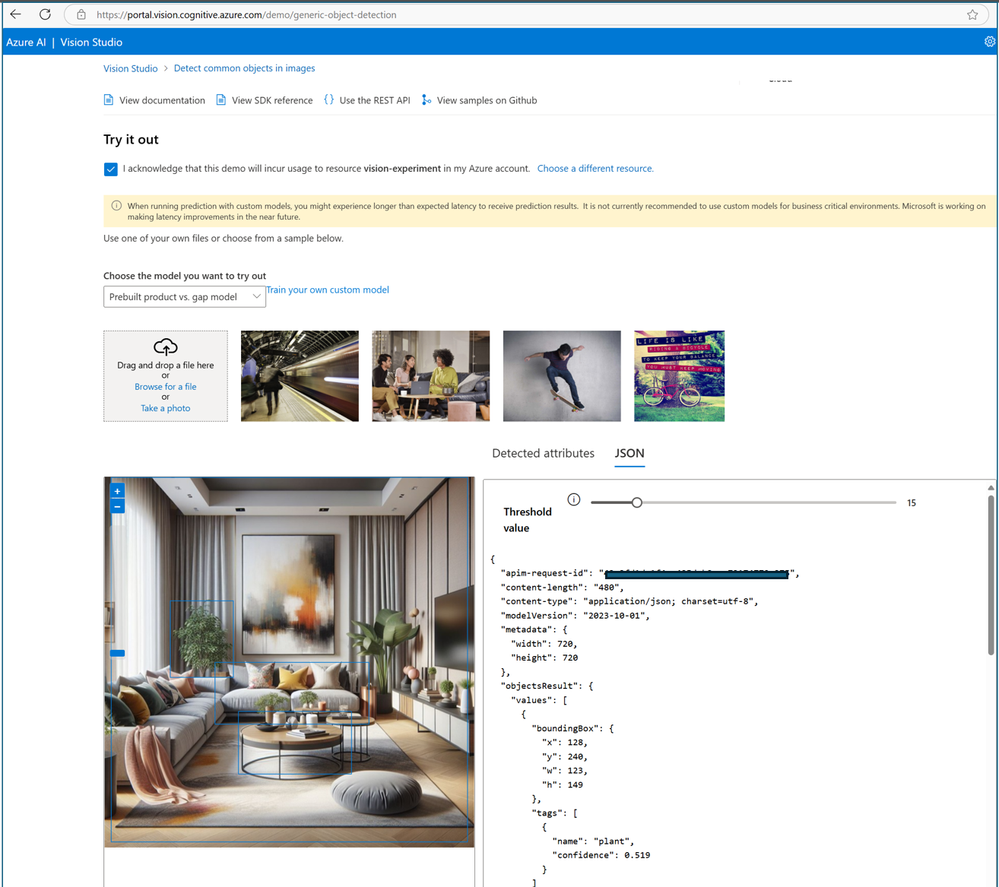The width and height of the screenshot is (999, 887).
Task: Click Browse for a file link
Action: point(166,387)
